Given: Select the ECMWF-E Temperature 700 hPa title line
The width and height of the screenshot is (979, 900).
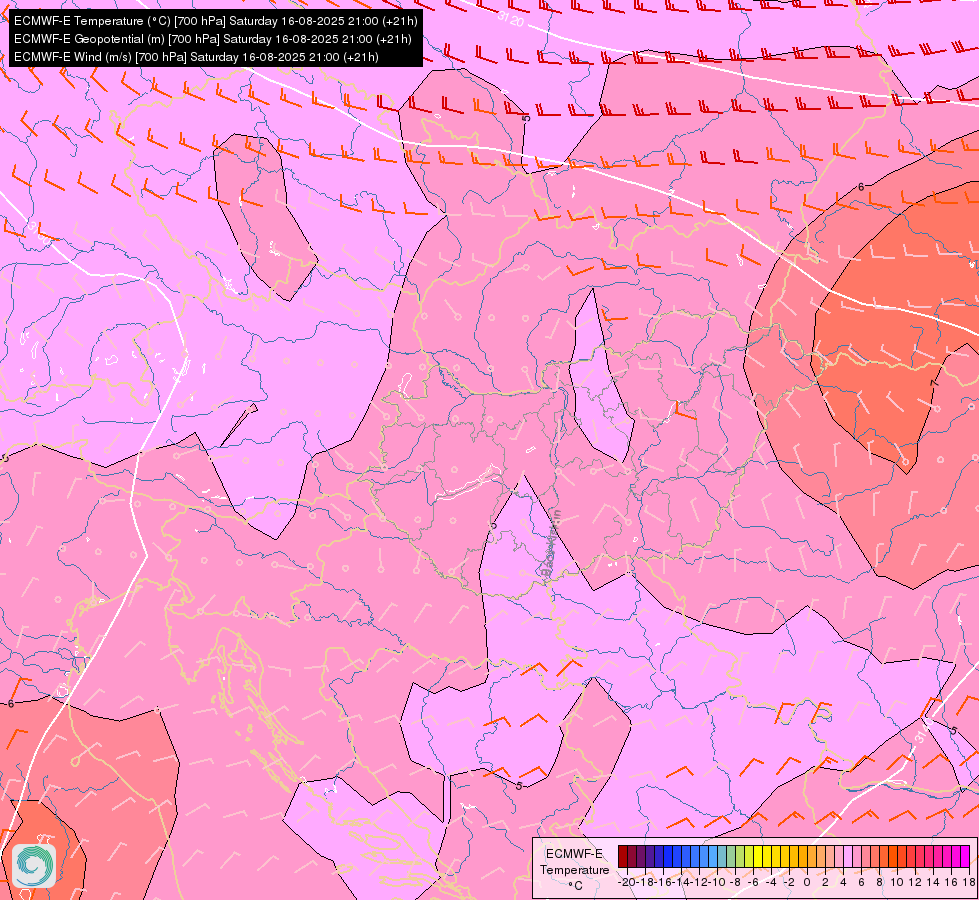Looking at the screenshot, I should (215, 21).
